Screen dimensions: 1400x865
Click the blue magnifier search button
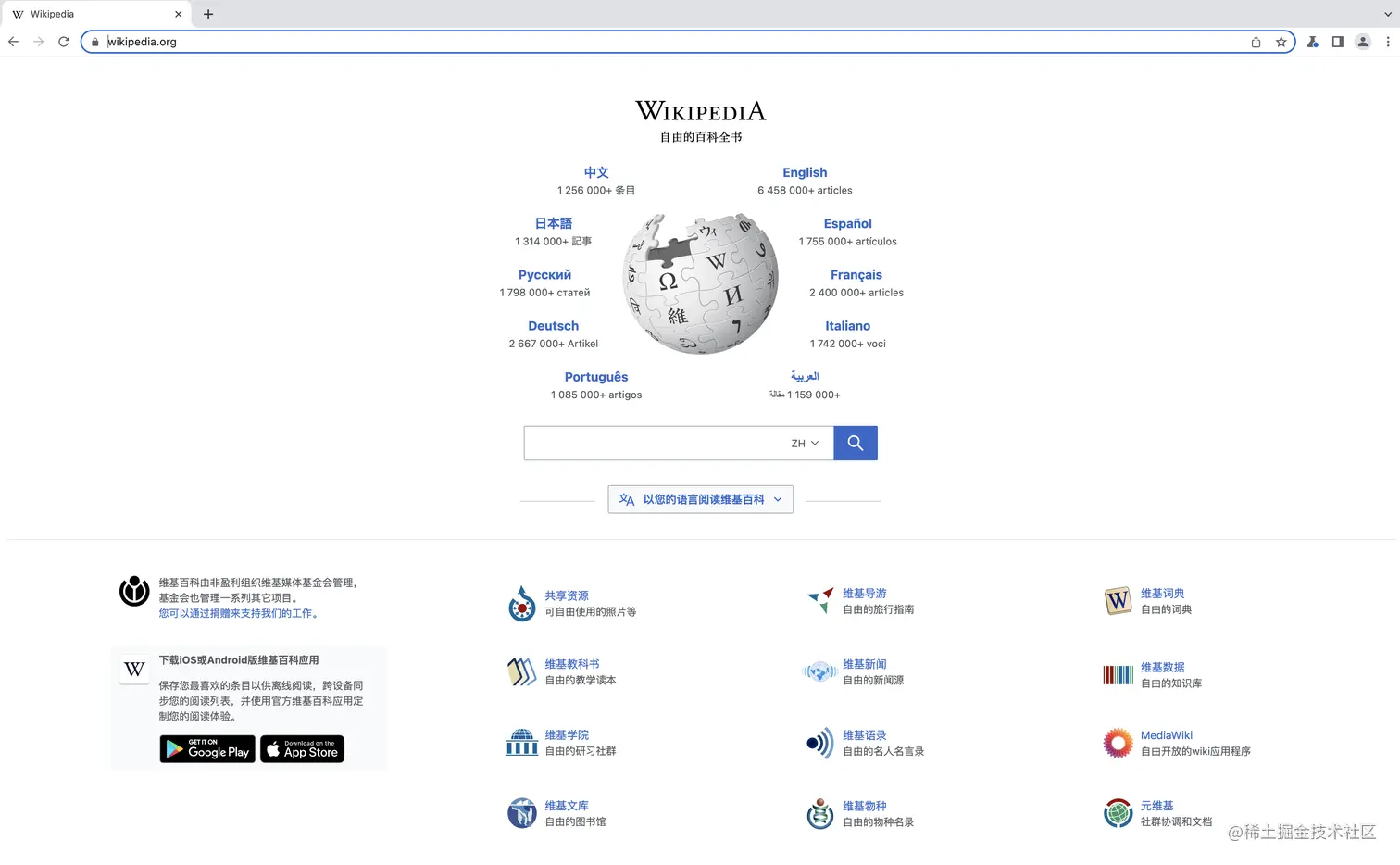point(855,443)
